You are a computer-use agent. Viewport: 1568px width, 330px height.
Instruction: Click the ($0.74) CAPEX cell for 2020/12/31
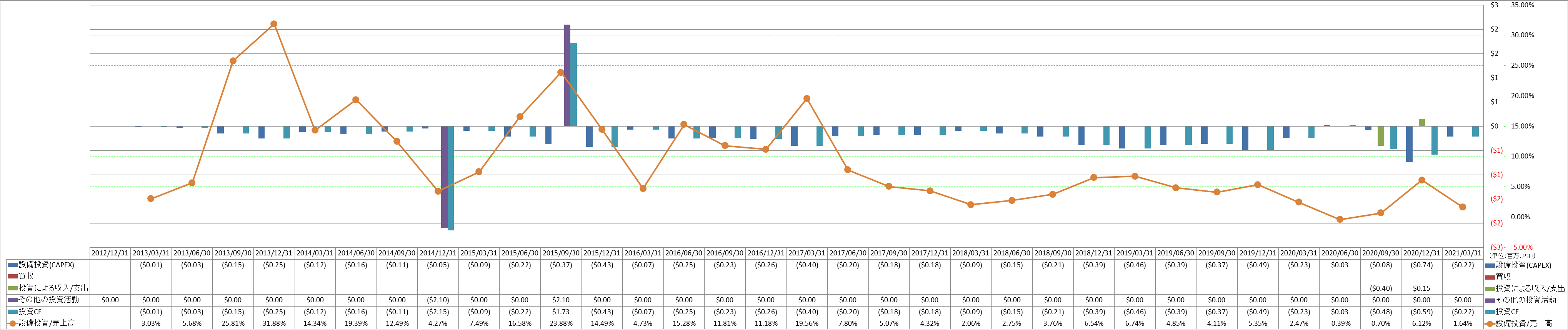click(x=1422, y=265)
